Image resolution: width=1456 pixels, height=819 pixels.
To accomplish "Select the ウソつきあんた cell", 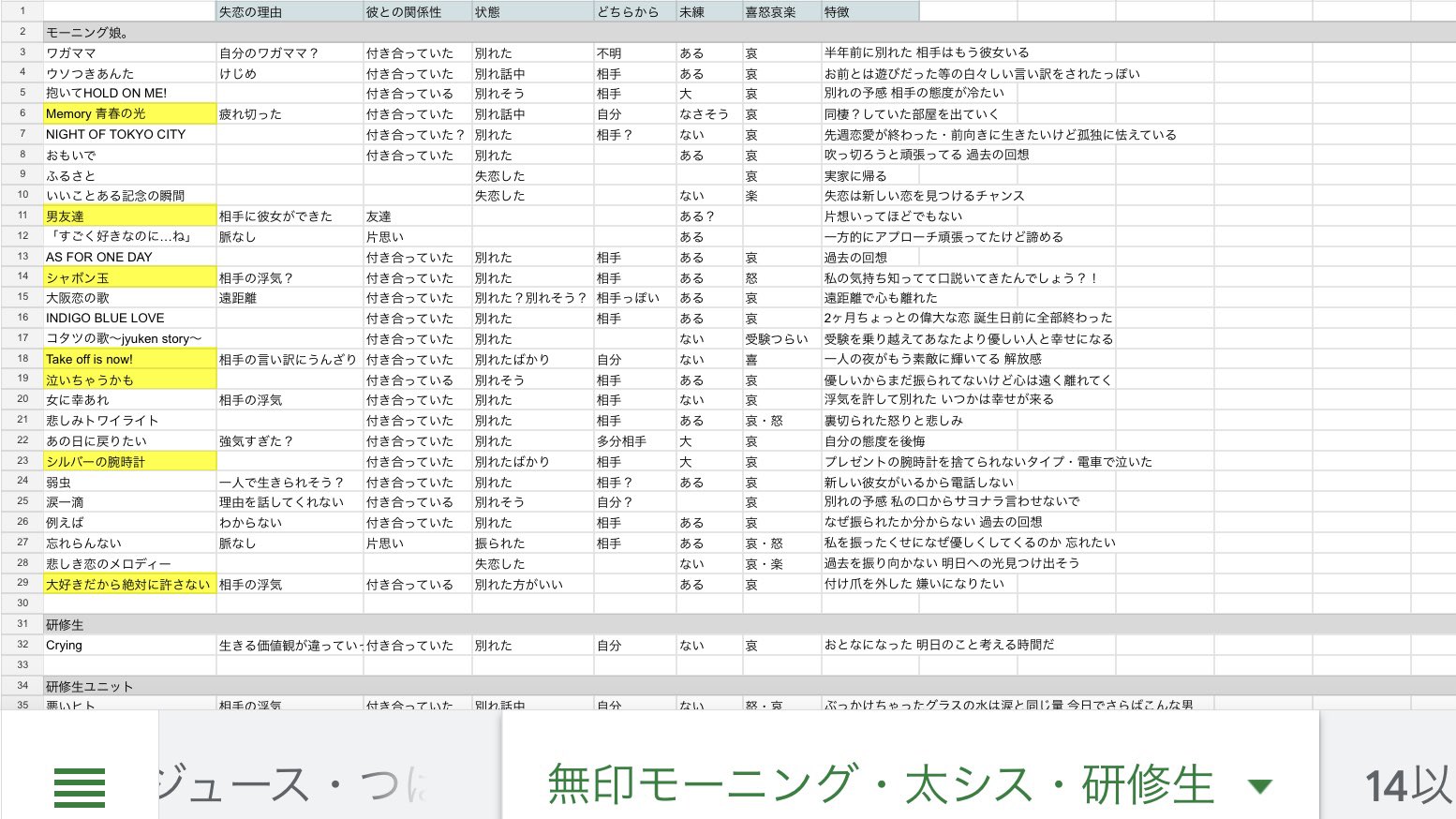I will [129, 73].
